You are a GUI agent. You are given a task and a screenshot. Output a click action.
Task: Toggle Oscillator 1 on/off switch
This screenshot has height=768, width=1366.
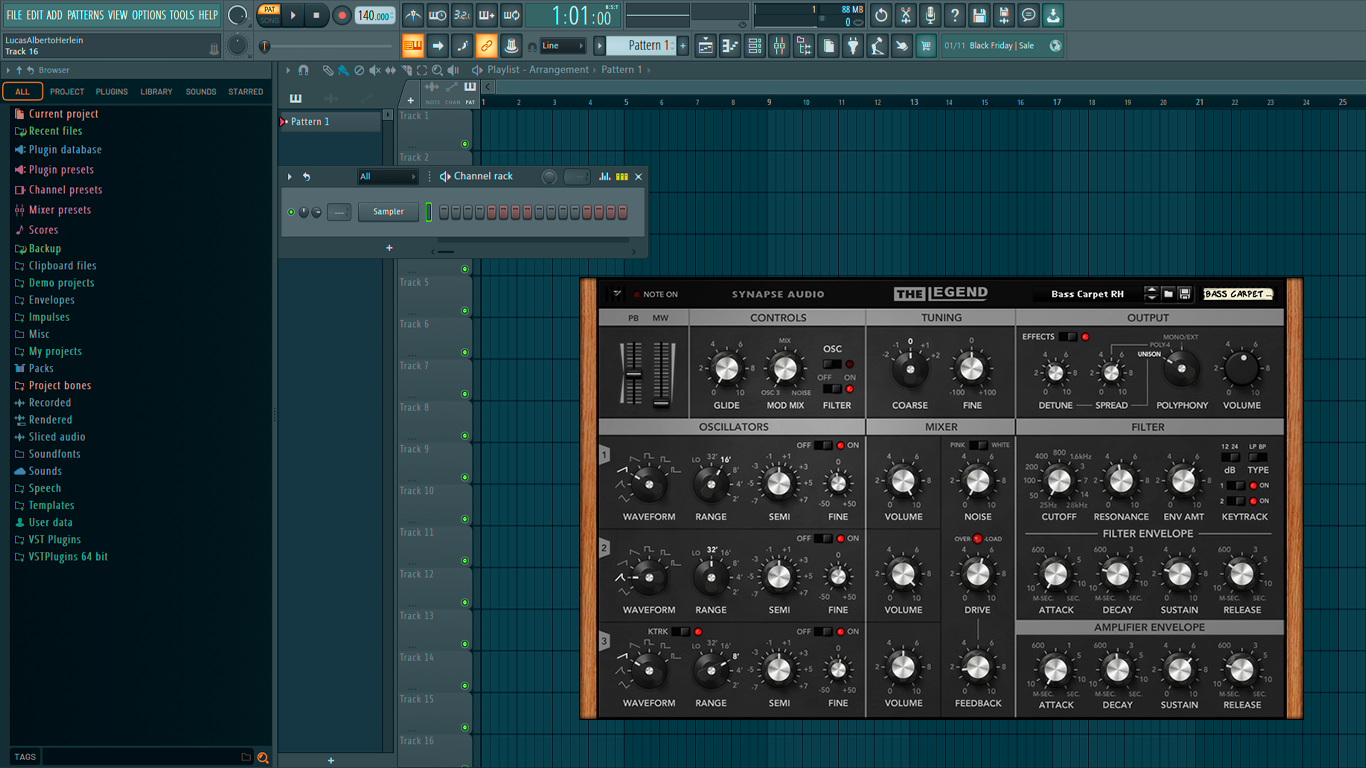coord(823,445)
